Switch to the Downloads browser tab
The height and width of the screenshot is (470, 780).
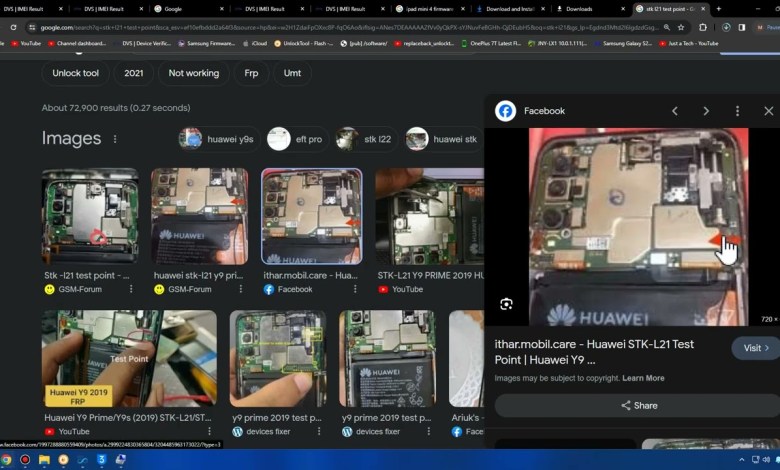point(578,8)
